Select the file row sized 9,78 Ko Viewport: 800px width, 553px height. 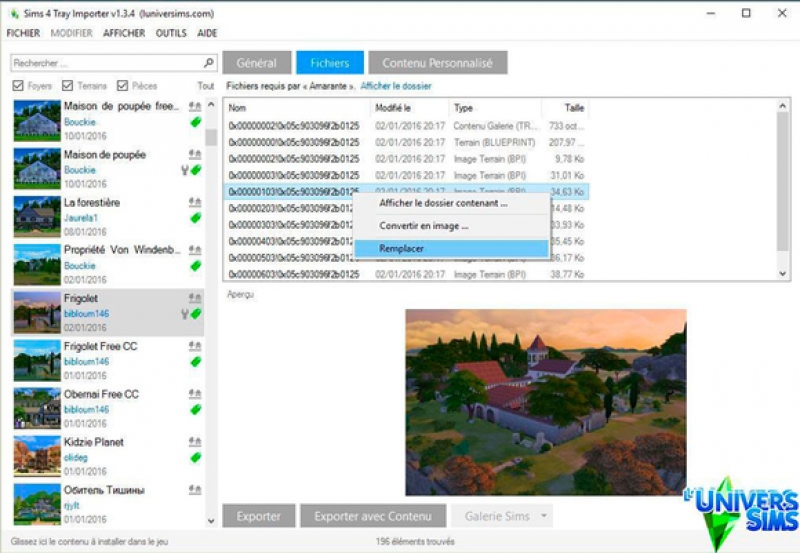tap(407, 159)
